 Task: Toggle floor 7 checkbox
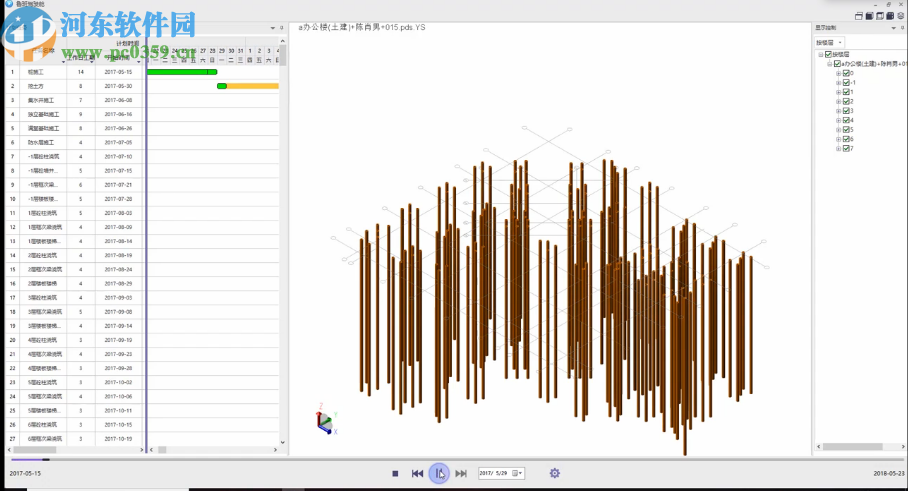(x=846, y=148)
